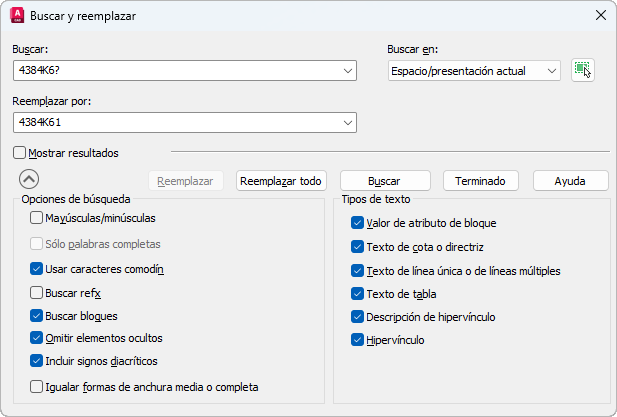Viewport: 617px width, 417px height.
Task: Check the Buscar refx option
Action: pos(37,293)
